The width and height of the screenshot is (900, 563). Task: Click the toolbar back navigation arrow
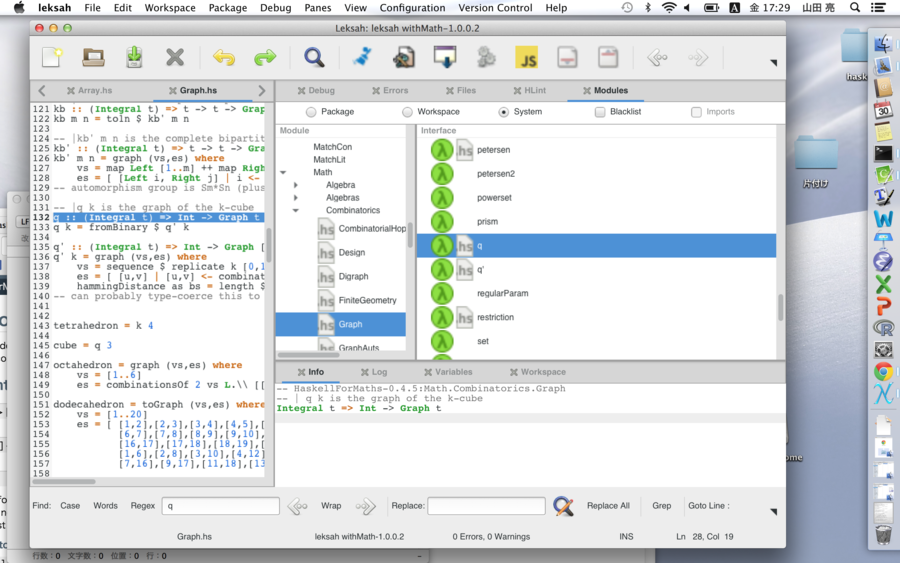pos(657,57)
